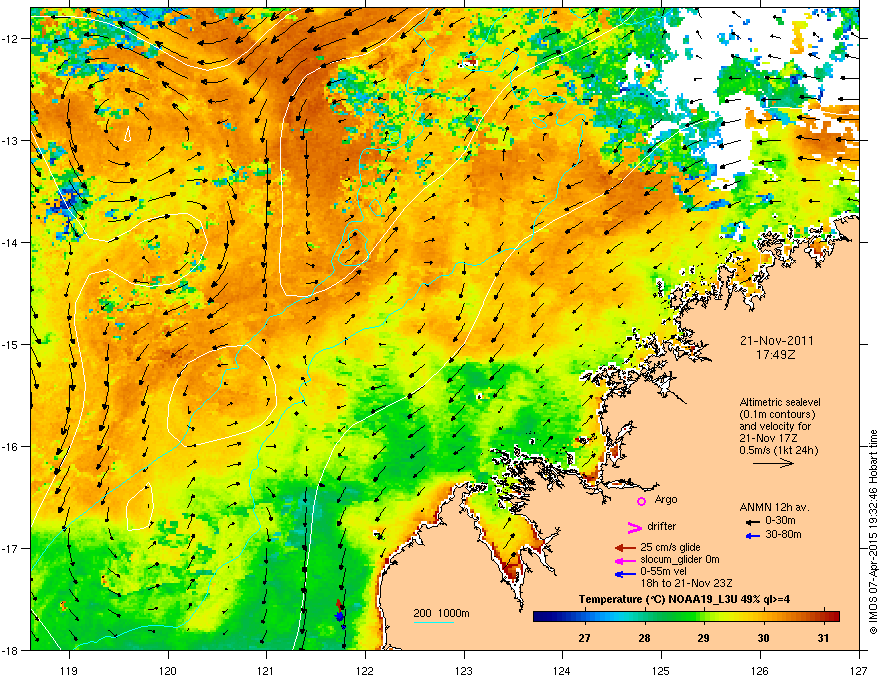Click the magenta slocum_glider 0m legend arrow
880x680 pixels.
pyautogui.click(x=624, y=560)
